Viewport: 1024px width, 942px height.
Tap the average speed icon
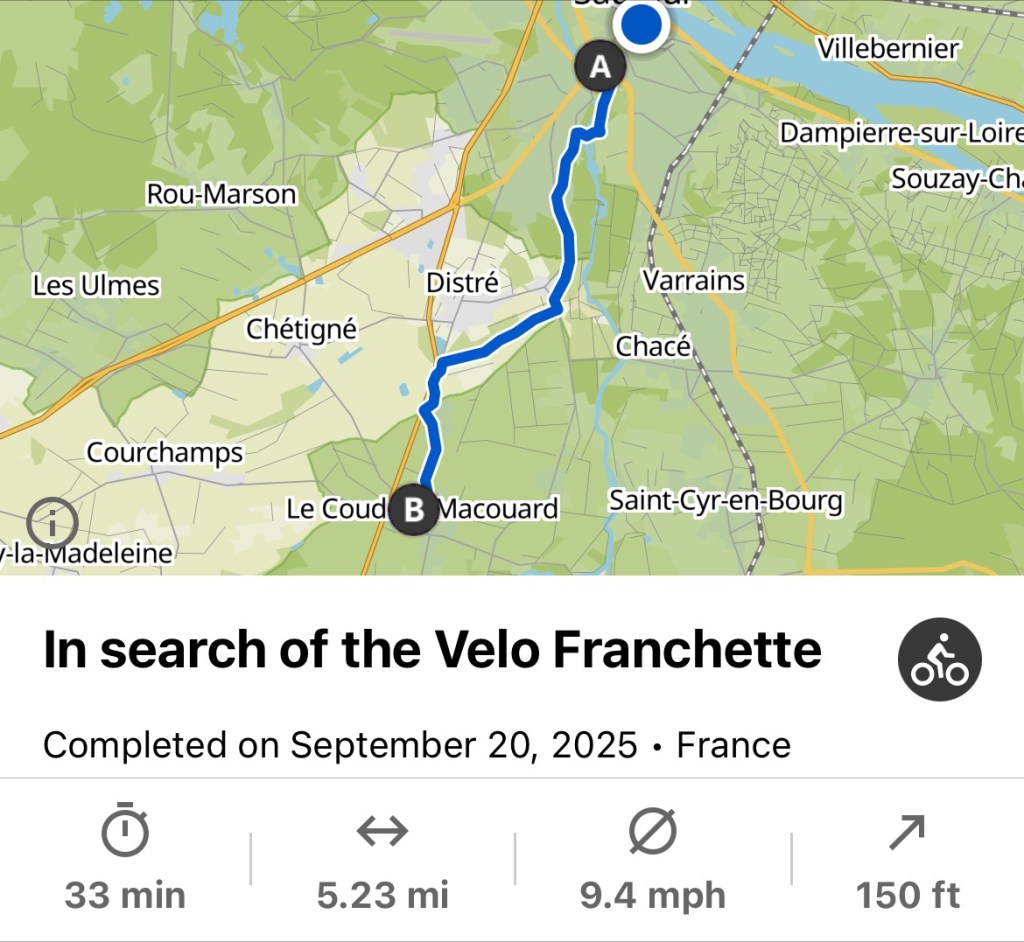point(652,831)
